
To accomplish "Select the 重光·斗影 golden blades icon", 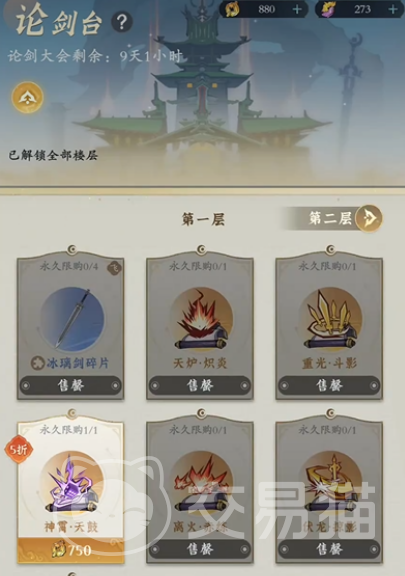I will (x=330, y=319).
